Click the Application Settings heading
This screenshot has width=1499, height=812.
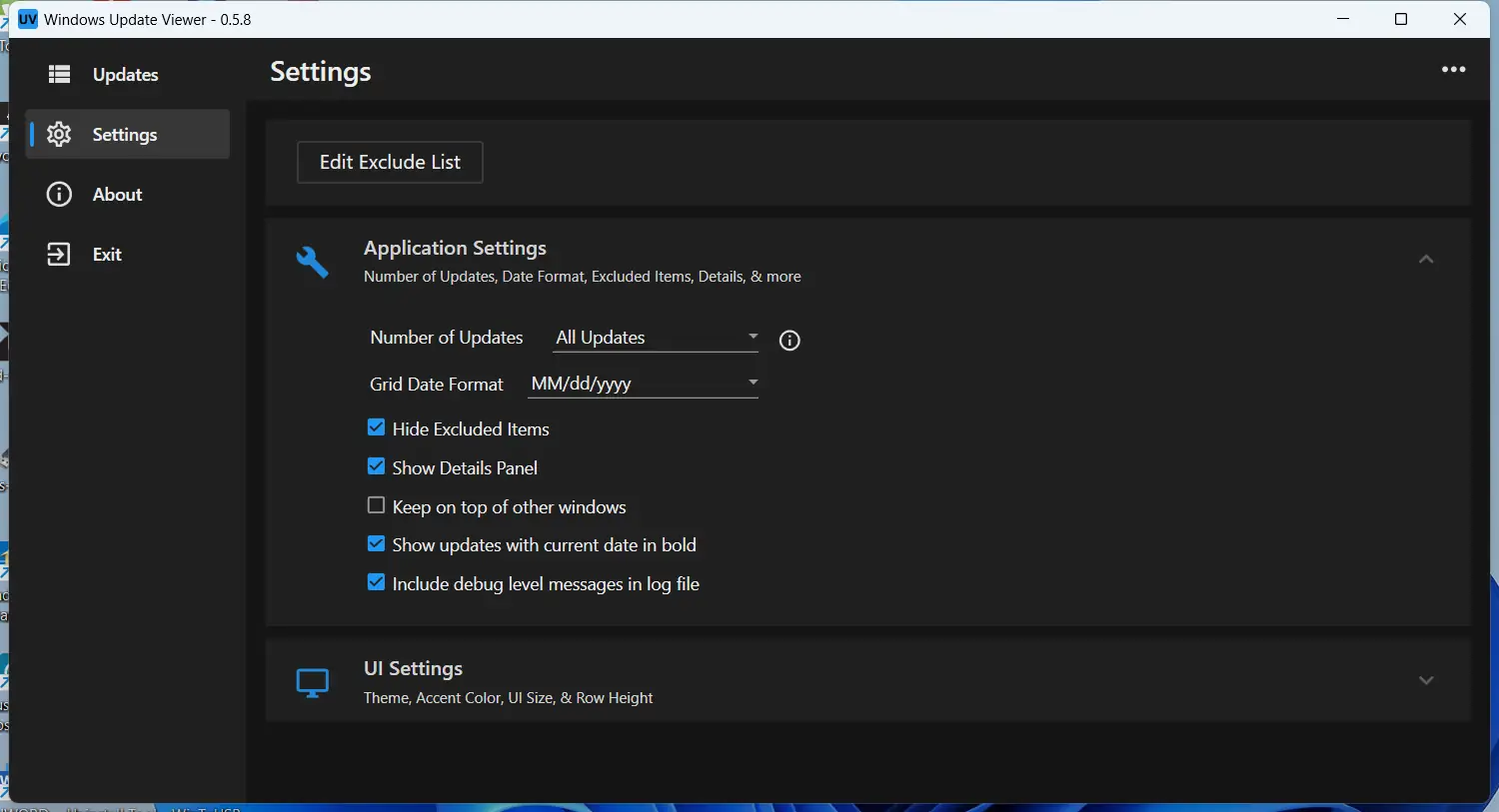(455, 248)
